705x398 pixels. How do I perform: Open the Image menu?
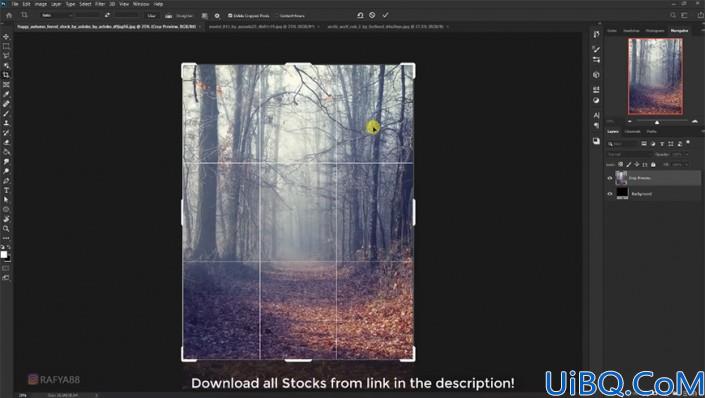point(40,4)
